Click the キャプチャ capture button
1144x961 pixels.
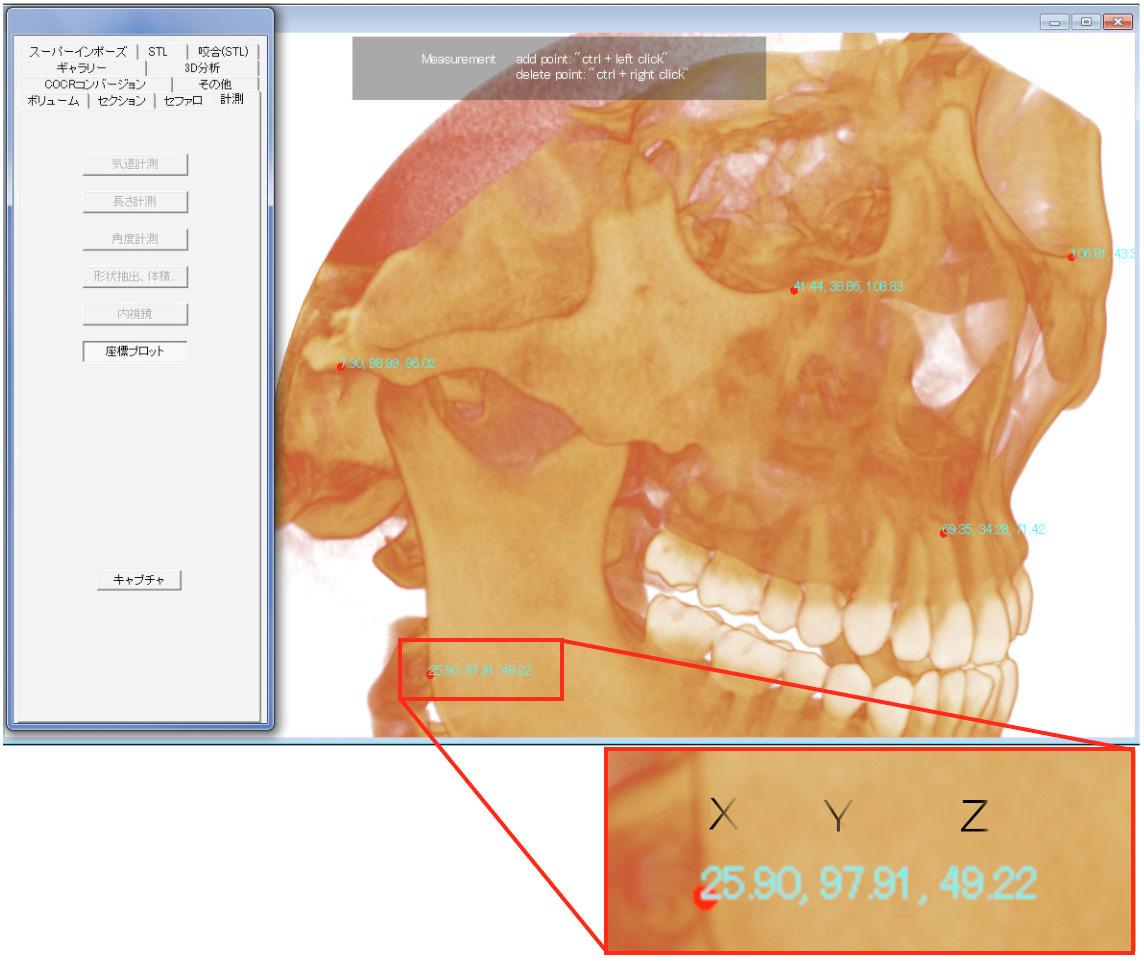pyautogui.click(x=139, y=579)
